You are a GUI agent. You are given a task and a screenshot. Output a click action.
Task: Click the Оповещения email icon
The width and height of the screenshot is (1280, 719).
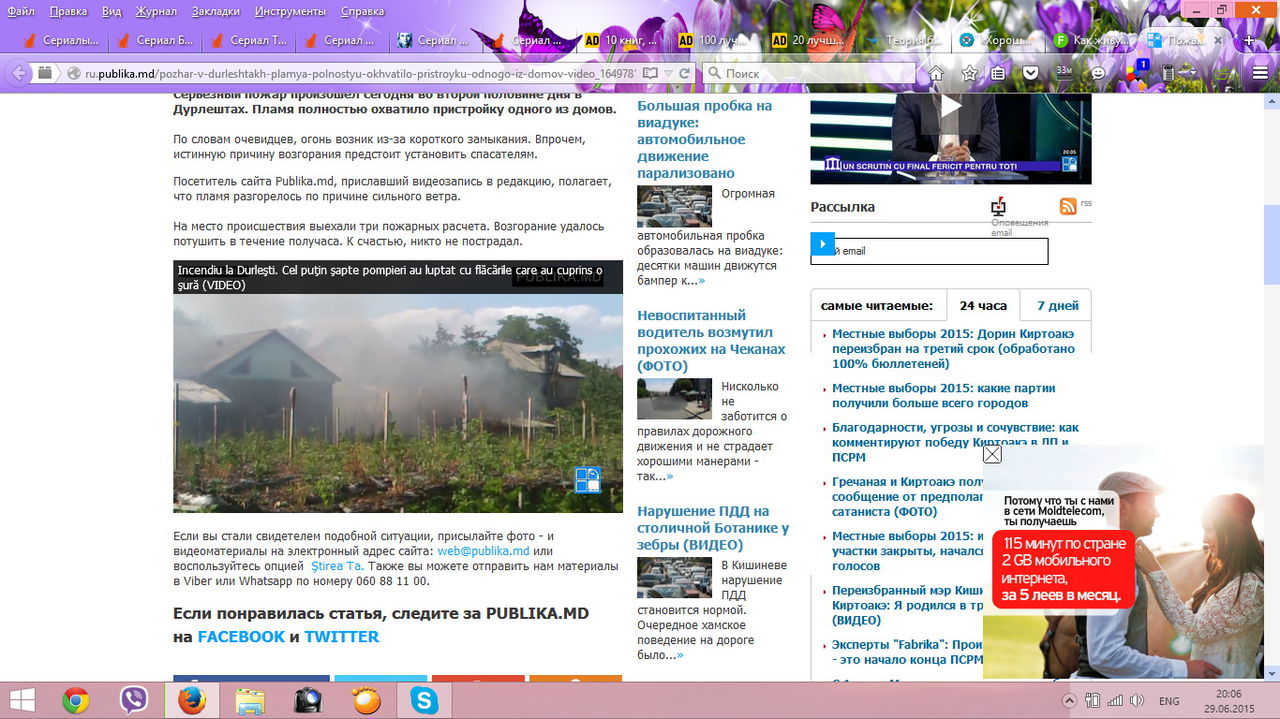997,207
